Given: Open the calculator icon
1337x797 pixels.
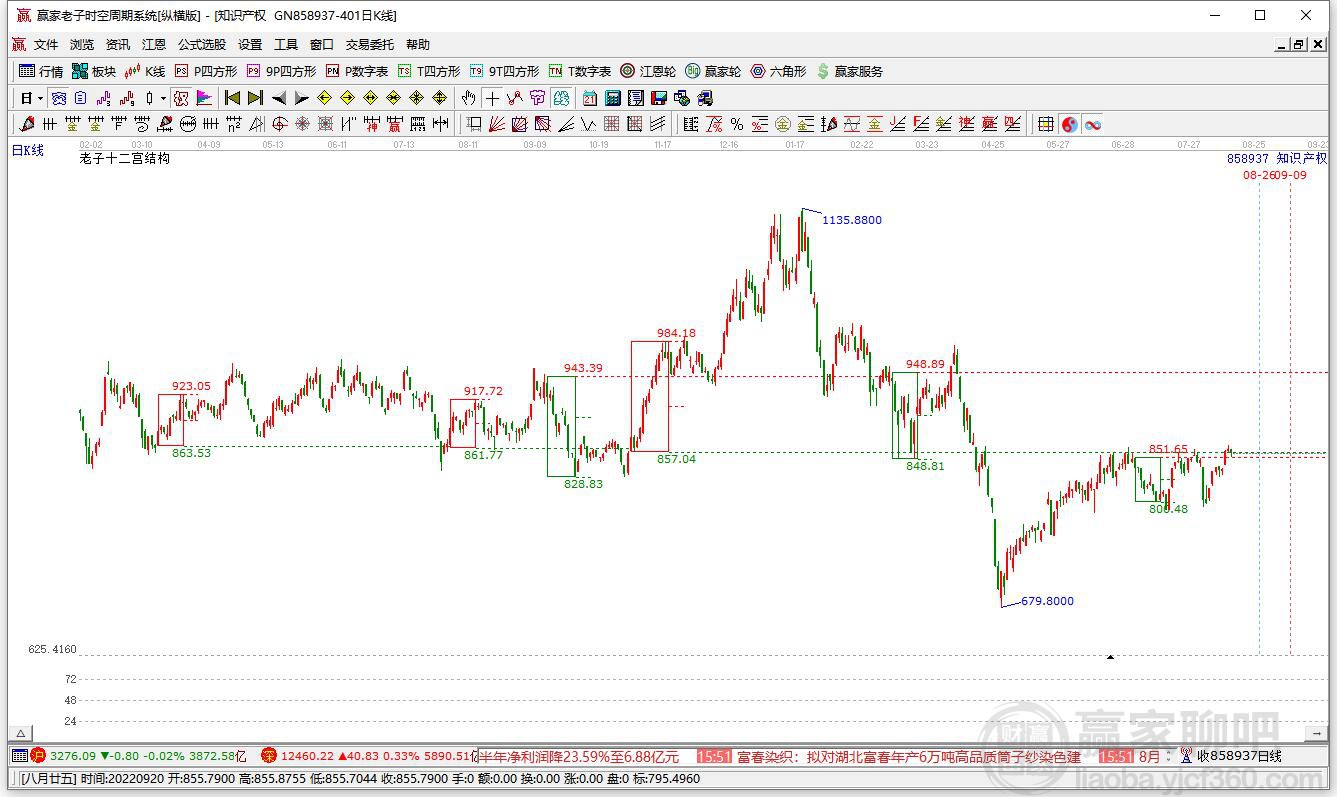Looking at the screenshot, I should tap(613, 98).
